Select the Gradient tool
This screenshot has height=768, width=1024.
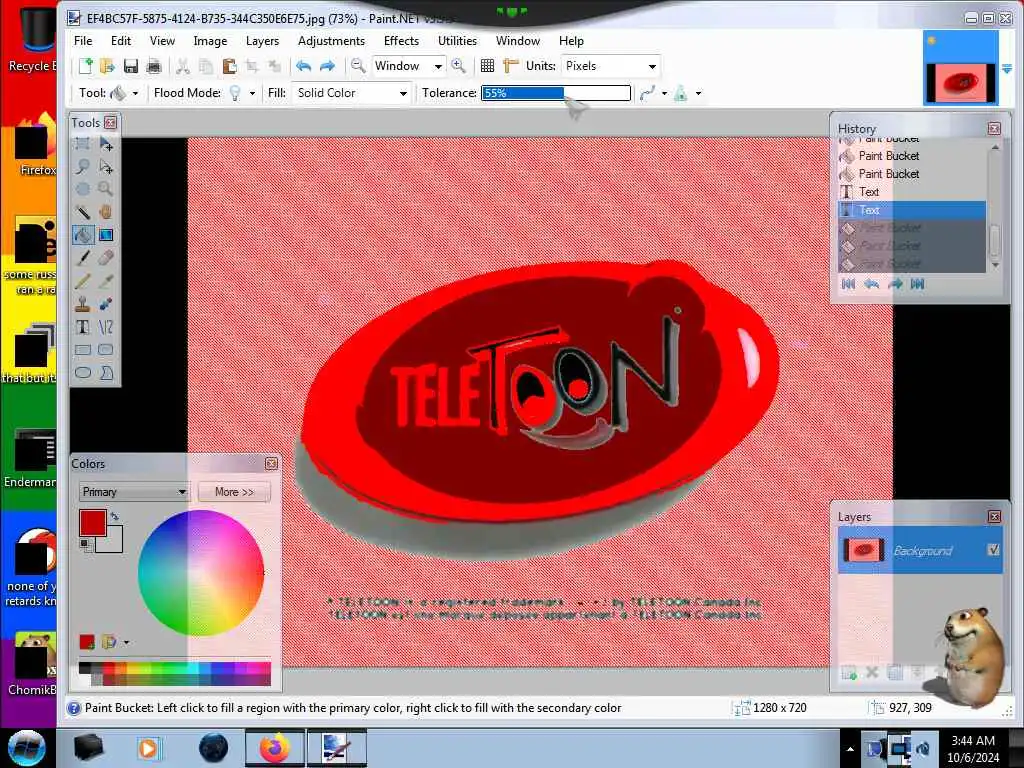click(x=106, y=235)
